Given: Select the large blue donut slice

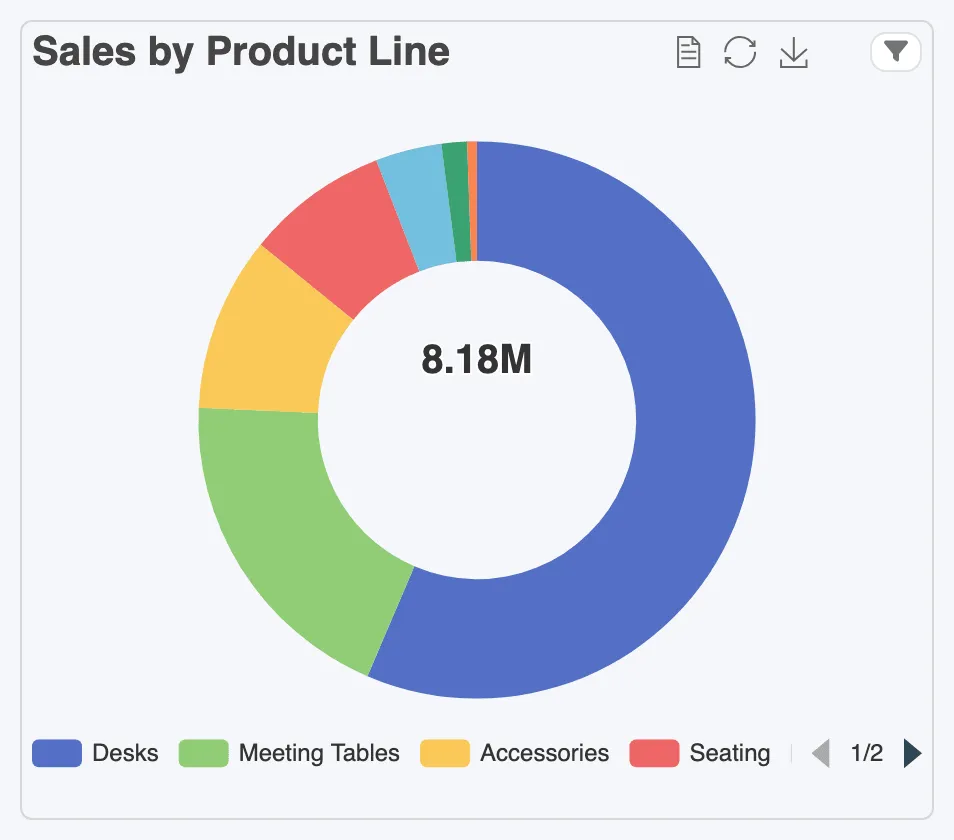Looking at the screenshot, I should [688, 462].
